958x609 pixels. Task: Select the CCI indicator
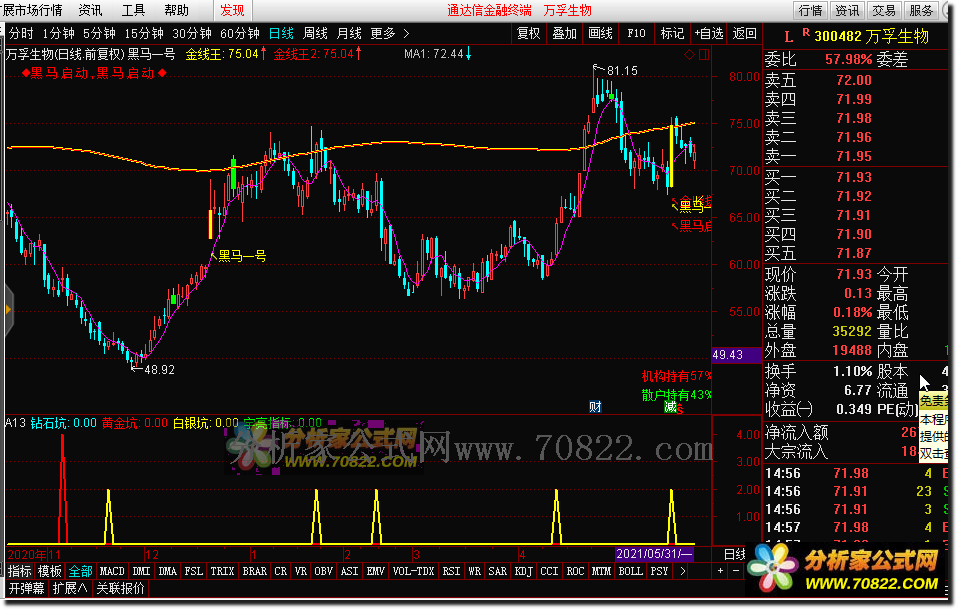point(549,571)
